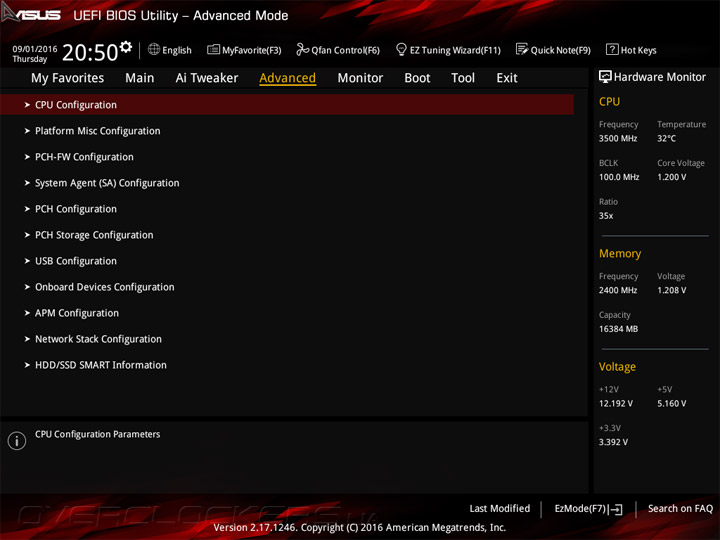
Task: Switch to EzMode(F7)
Action: tap(588, 509)
